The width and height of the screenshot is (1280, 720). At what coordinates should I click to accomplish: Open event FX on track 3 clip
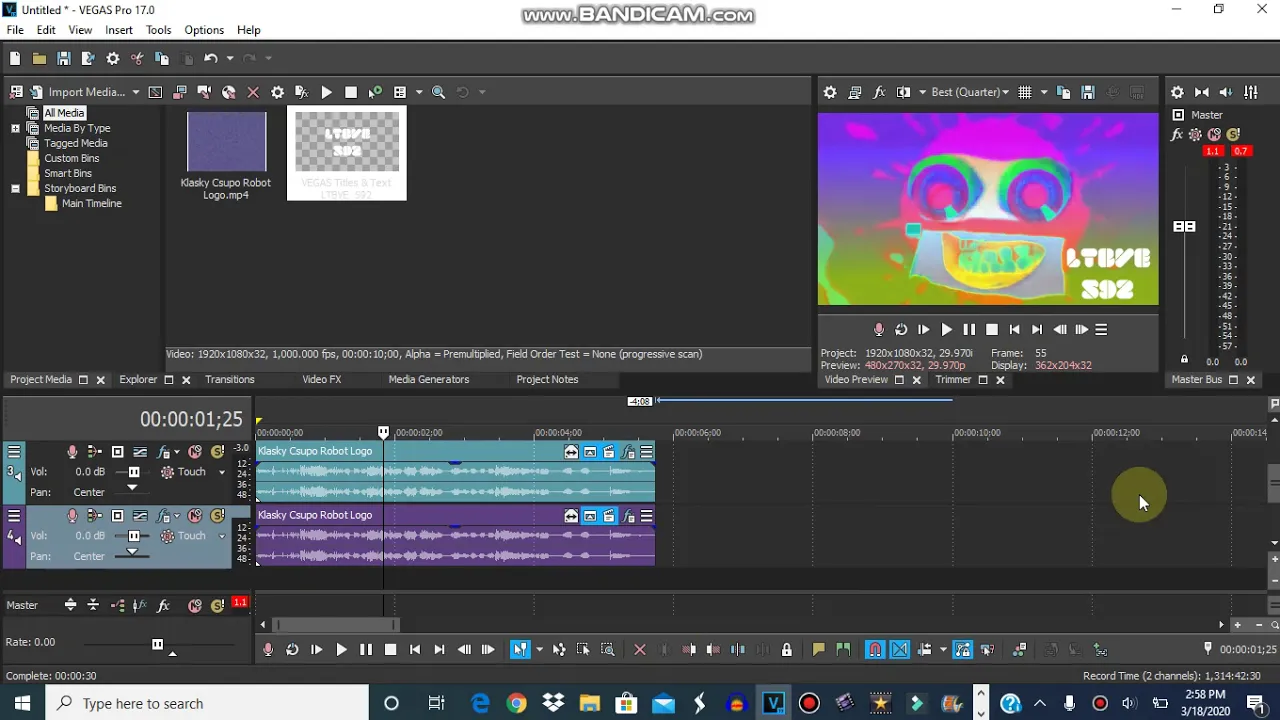[x=628, y=453]
